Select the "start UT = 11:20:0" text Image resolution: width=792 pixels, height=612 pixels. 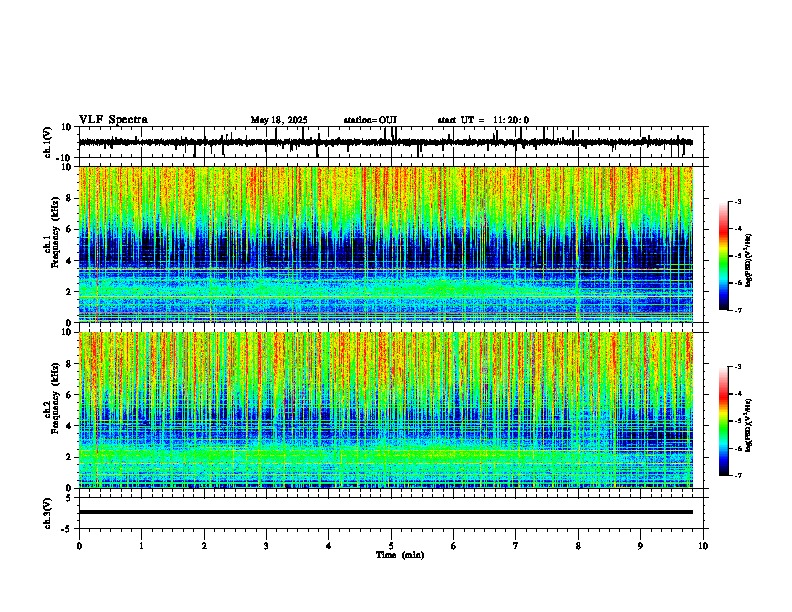(x=483, y=120)
